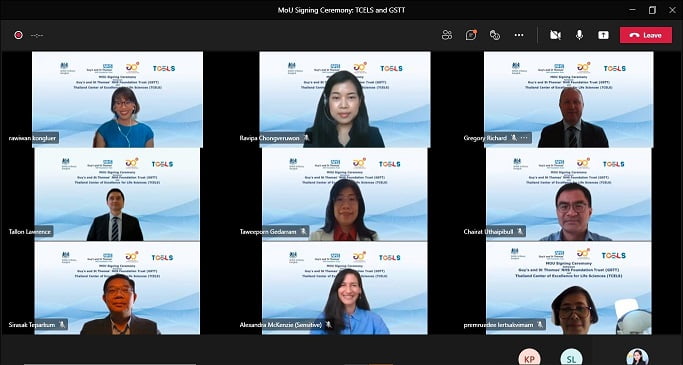
Task: Open the reactions icon in toolbar
Action: pyautogui.click(x=495, y=35)
